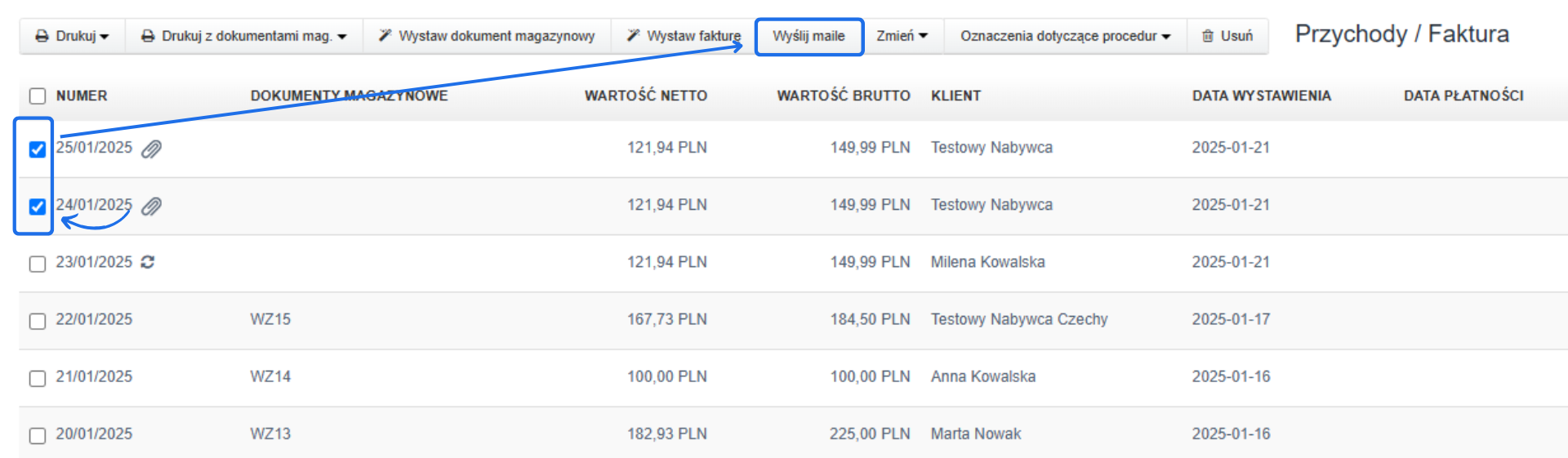The height and width of the screenshot is (458, 1568).
Task: Click Testowy Nabywca in the 24/01/2025 row
Action: coord(991,205)
